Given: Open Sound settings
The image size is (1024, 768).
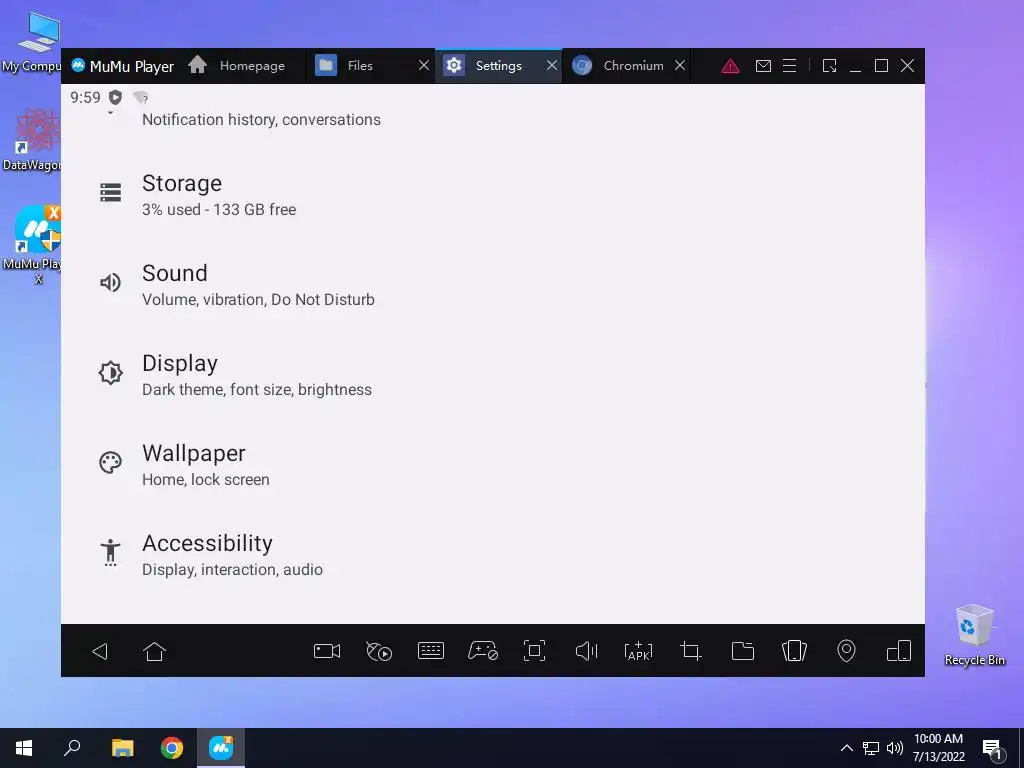Looking at the screenshot, I should tap(493, 285).
